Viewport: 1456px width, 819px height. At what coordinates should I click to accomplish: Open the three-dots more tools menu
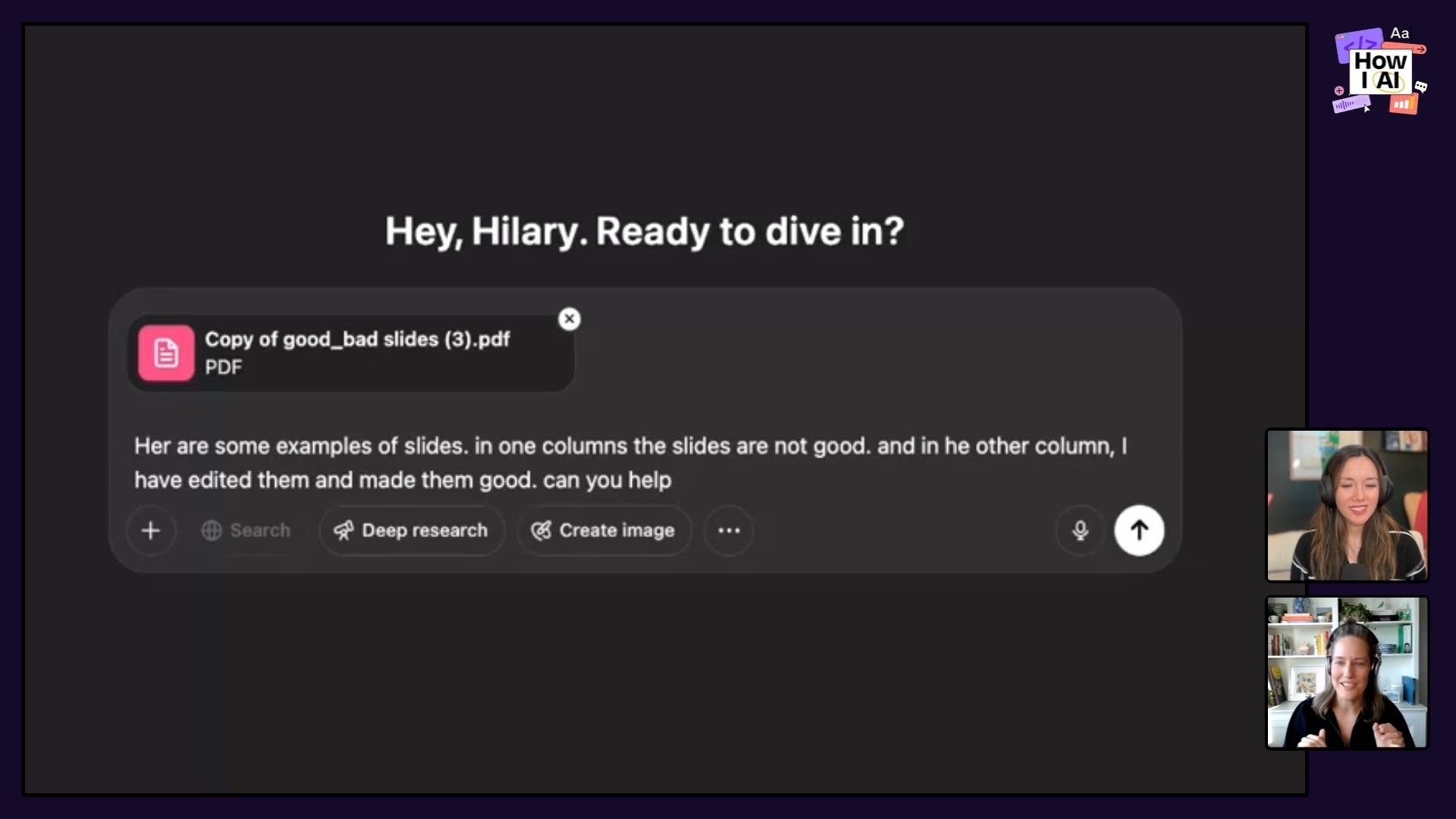click(729, 530)
